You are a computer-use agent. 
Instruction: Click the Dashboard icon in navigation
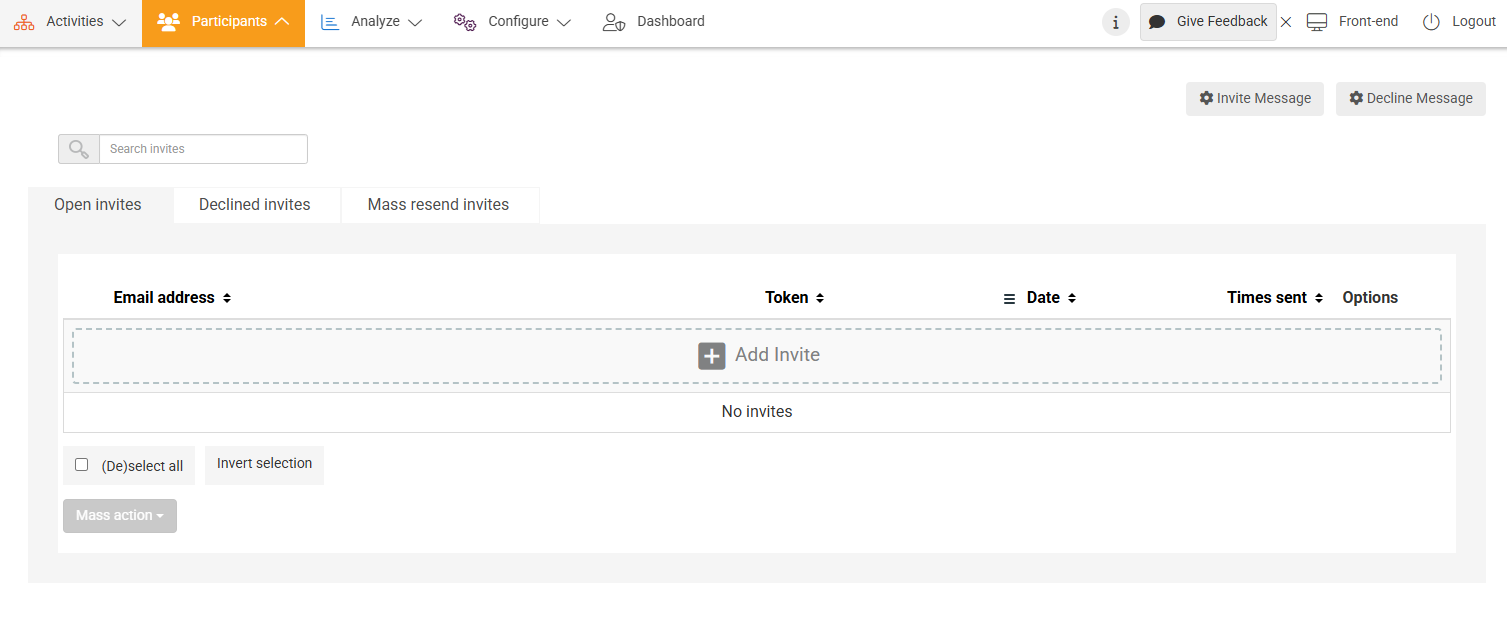(x=614, y=22)
